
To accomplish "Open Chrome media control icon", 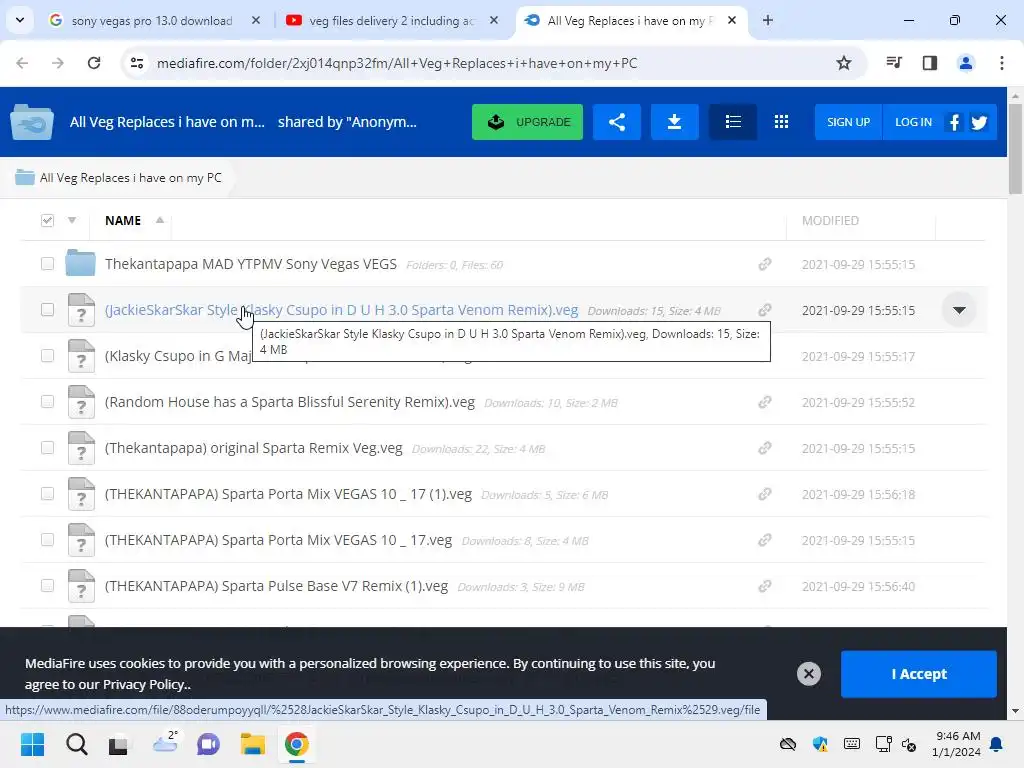I will (894, 63).
